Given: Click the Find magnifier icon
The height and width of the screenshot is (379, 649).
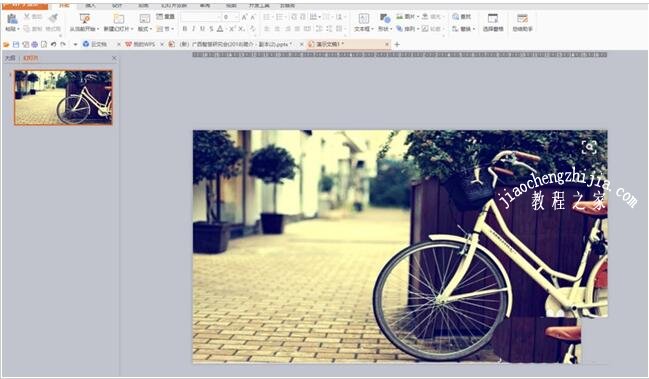Looking at the screenshot, I should coord(456,17).
